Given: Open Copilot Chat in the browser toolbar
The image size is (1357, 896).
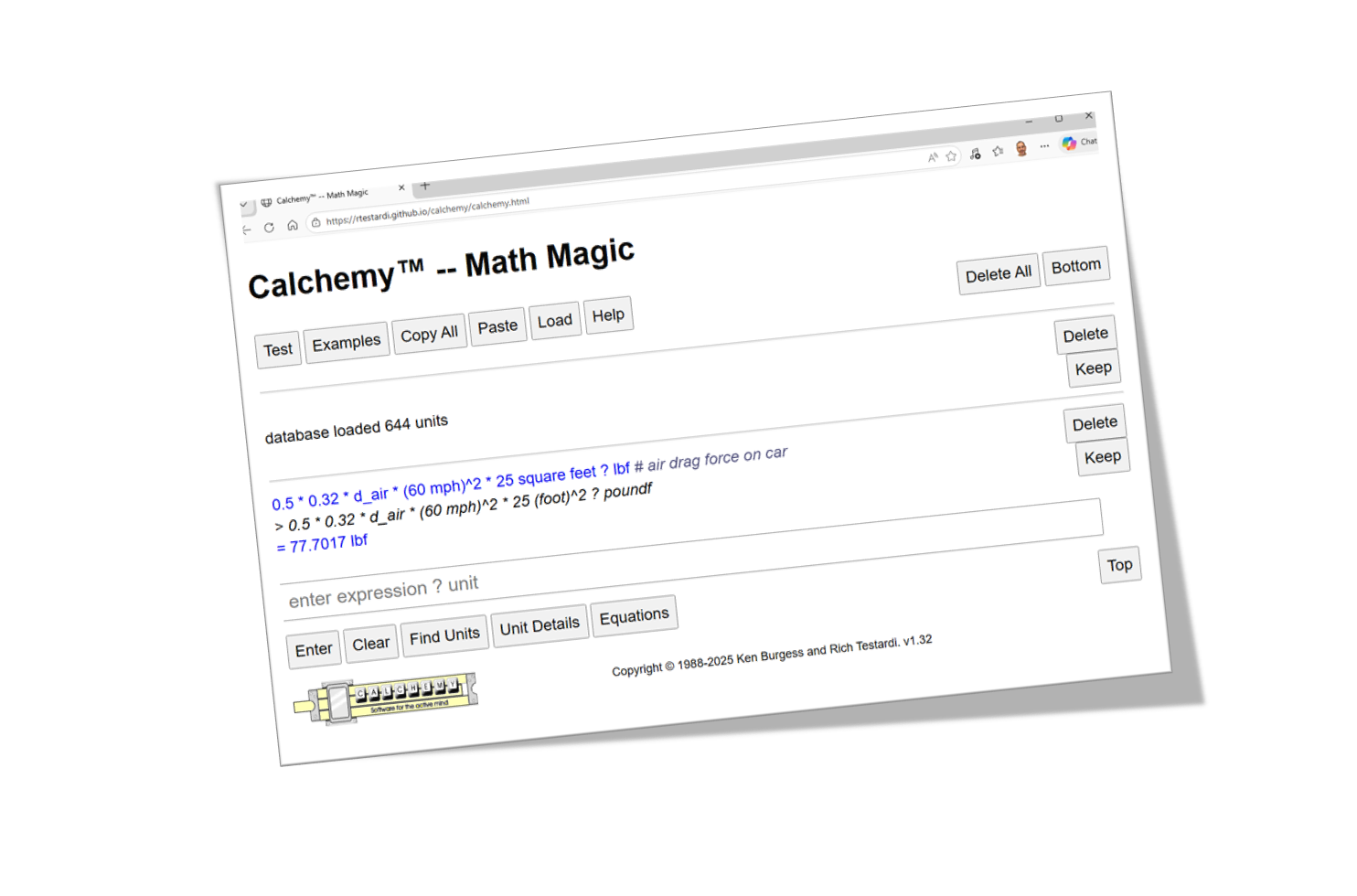Looking at the screenshot, I should click(x=1070, y=142).
